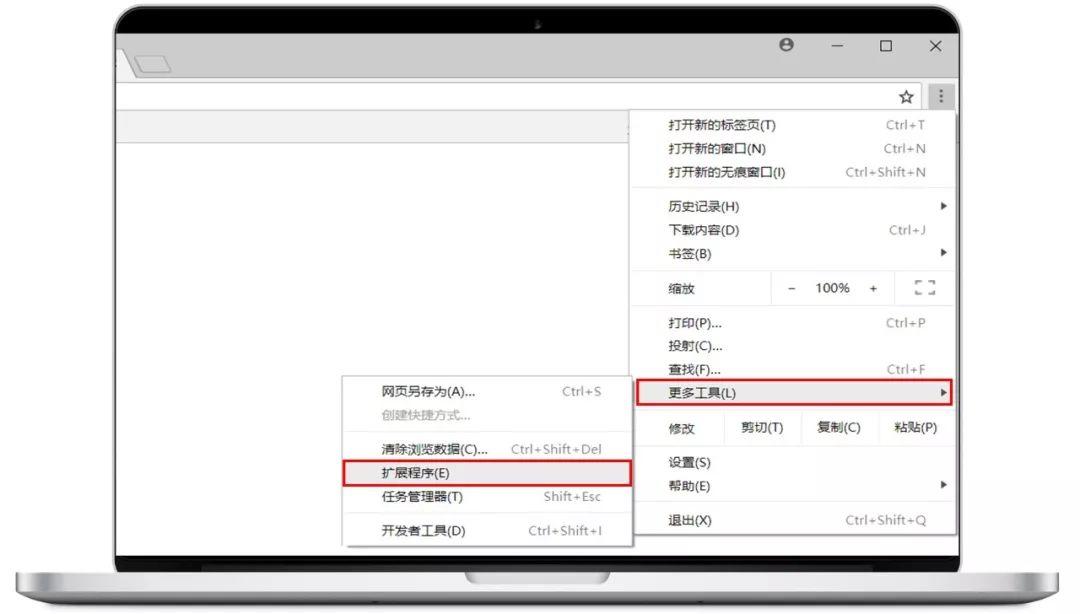
Task: Select 网页另存为(A)... save page option
Action: coord(487,391)
